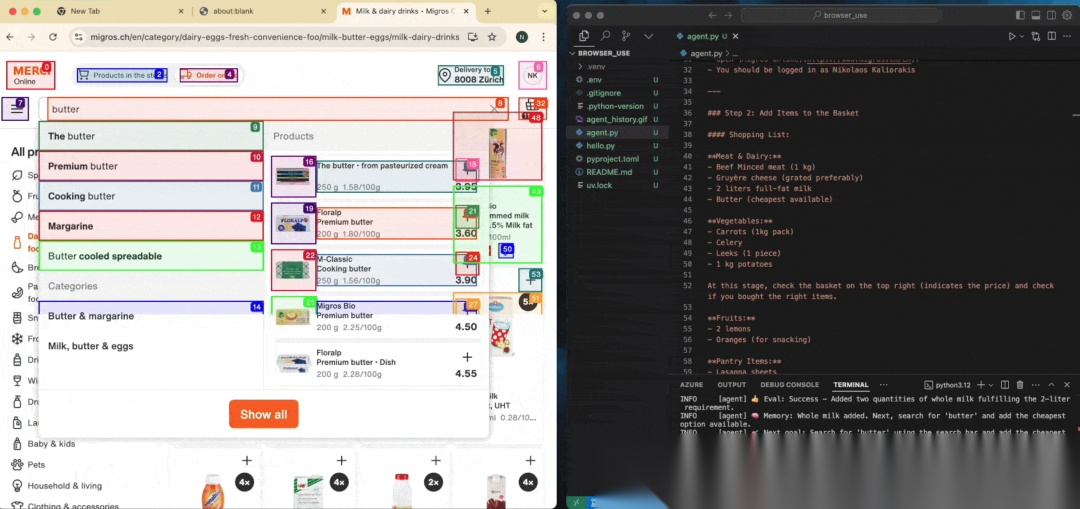Split the terminal

[1005, 385]
